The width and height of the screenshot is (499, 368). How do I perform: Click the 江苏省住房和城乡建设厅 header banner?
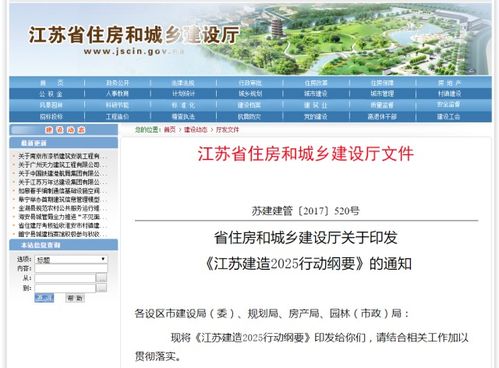coord(250,39)
